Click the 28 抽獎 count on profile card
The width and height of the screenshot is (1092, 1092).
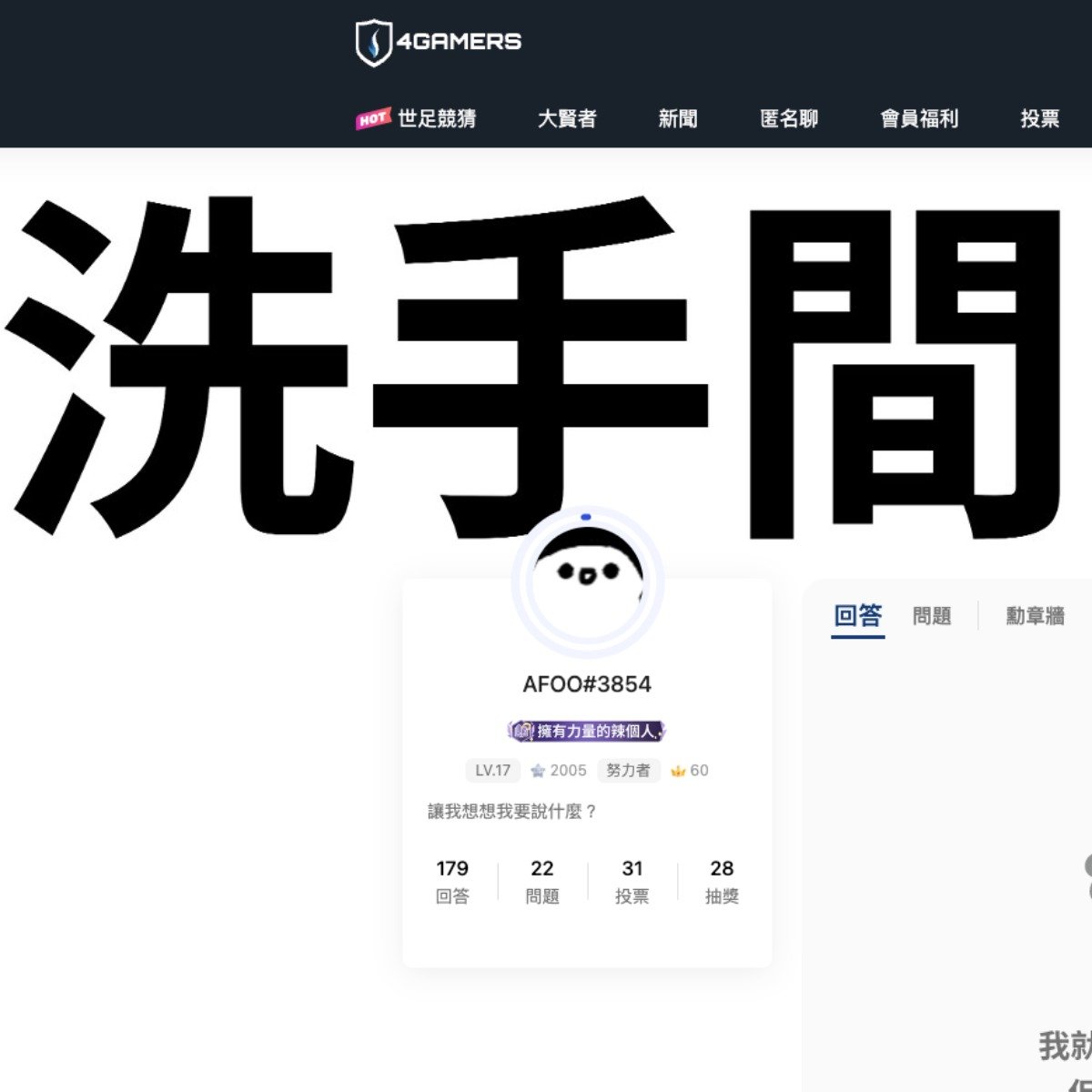click(722, 881)
